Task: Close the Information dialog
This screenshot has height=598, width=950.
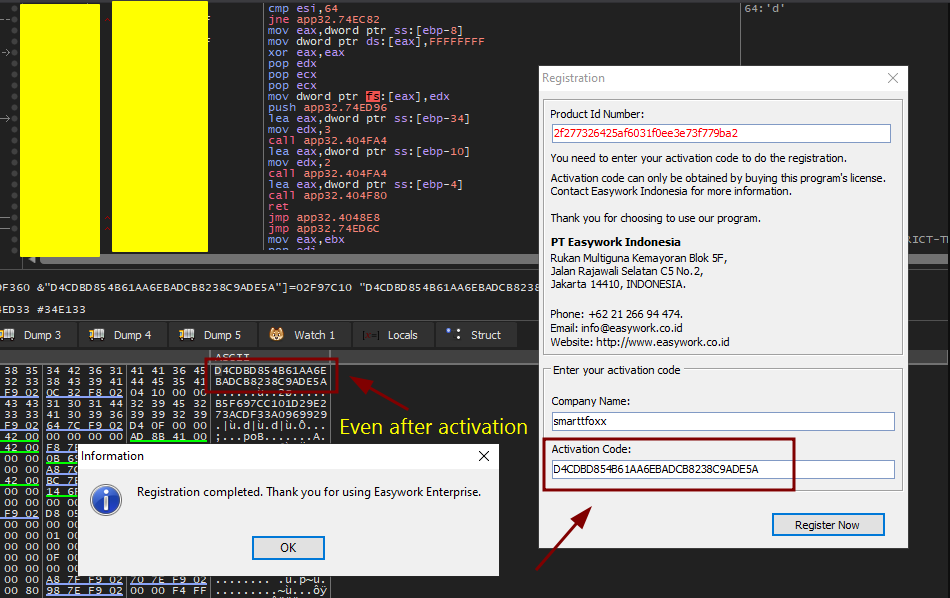Action: [x=483, y=456]
